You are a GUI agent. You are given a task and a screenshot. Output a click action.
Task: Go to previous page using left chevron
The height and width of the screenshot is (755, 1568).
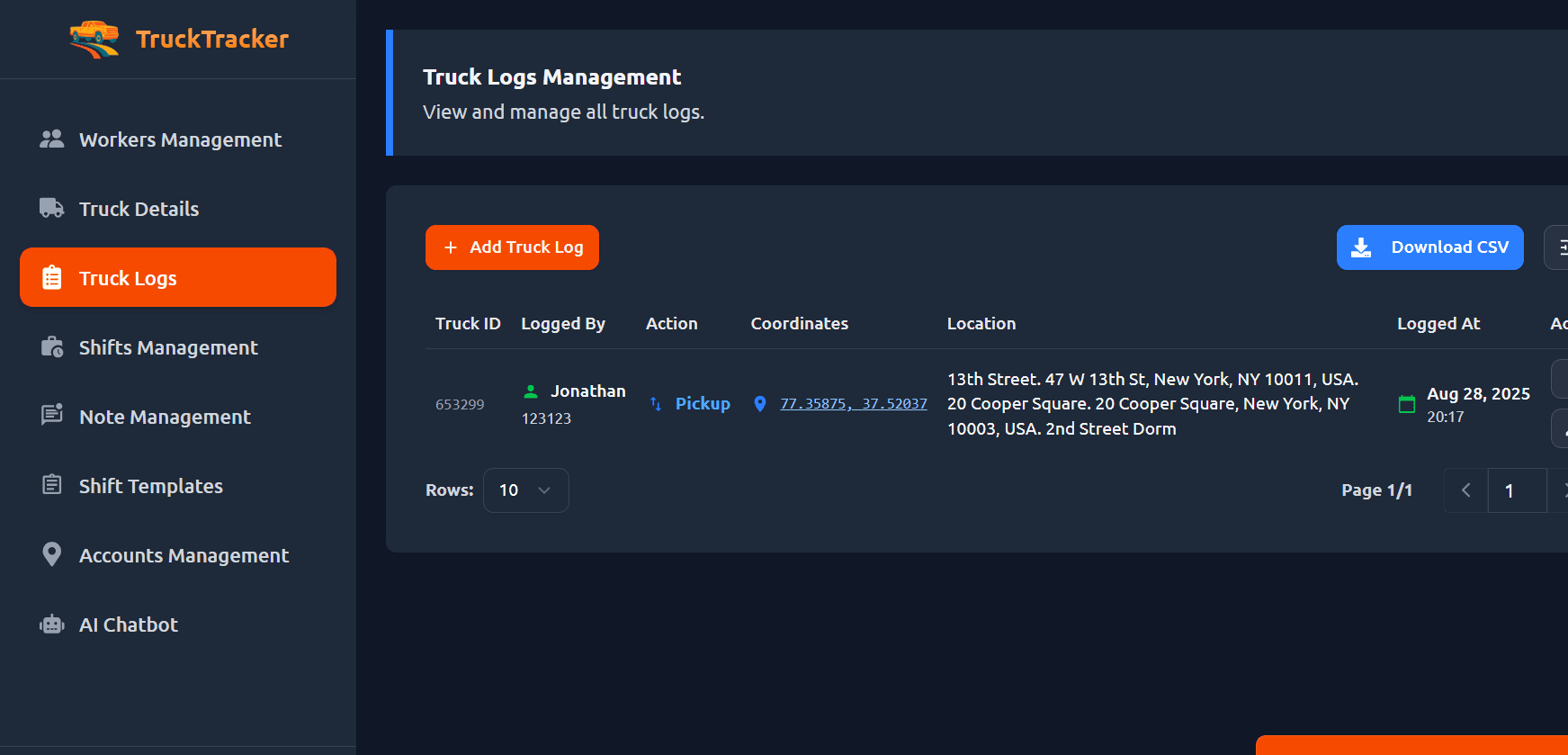pyautogui.click(x=1466, y=490)
